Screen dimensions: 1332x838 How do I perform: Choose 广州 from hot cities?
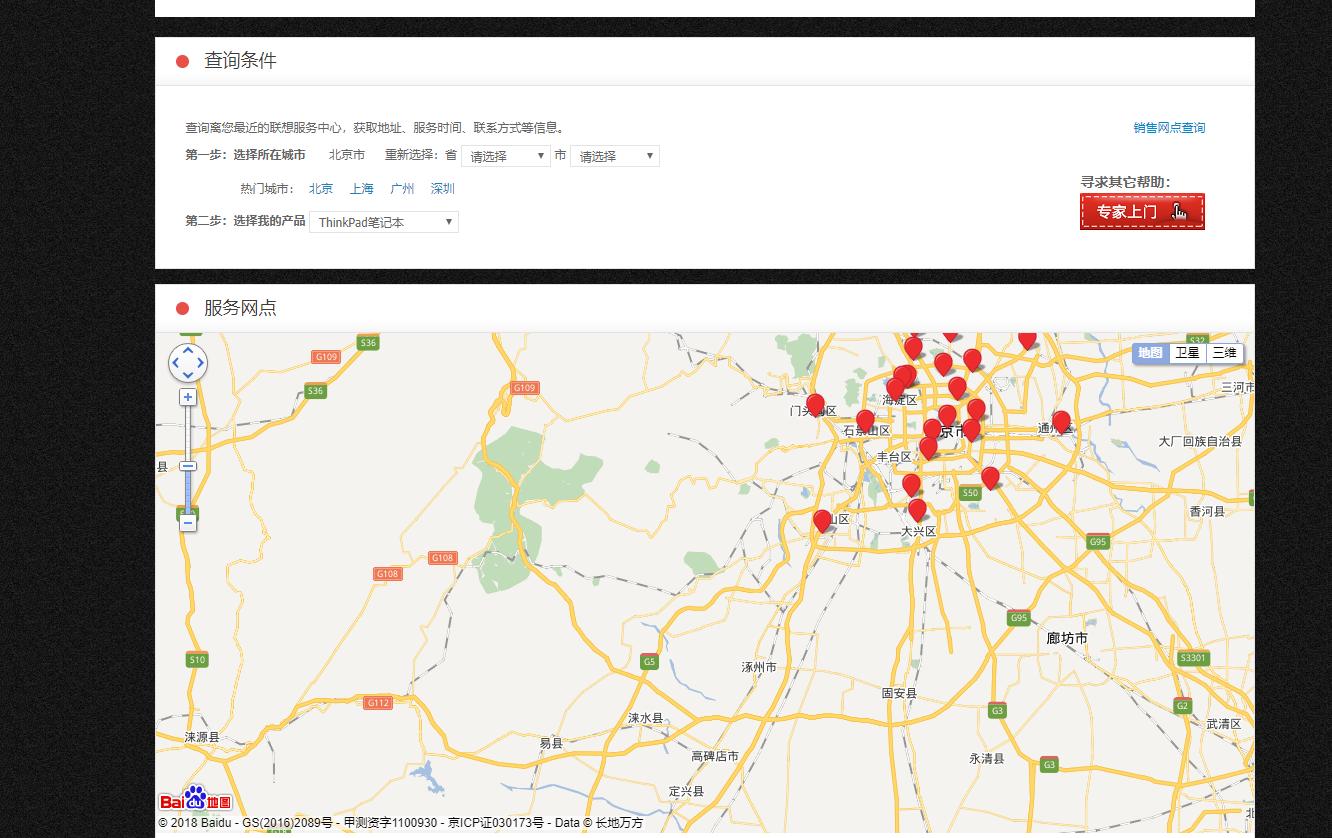[x=402, y=189]
